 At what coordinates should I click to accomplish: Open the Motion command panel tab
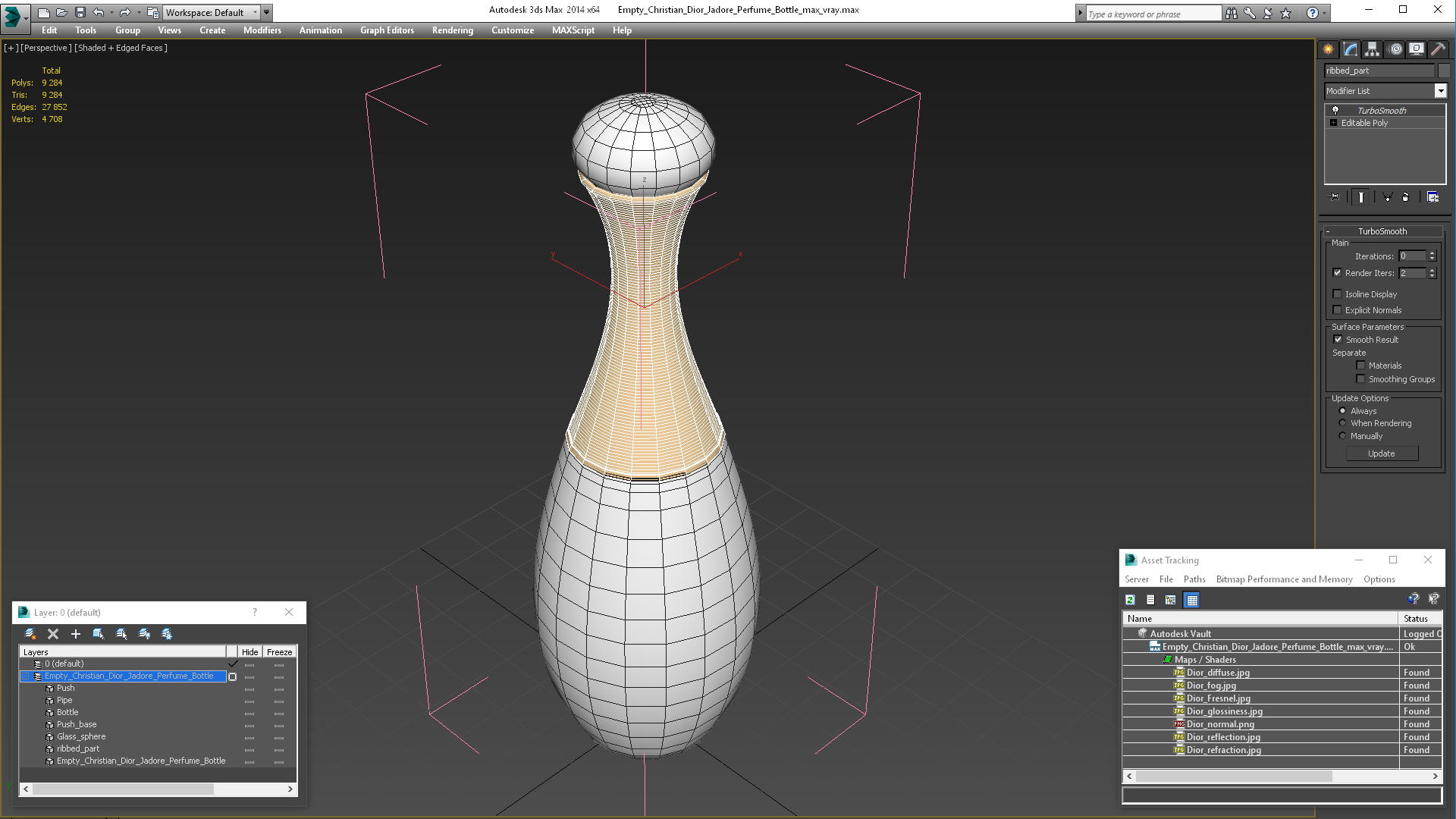pos(1395,49)
